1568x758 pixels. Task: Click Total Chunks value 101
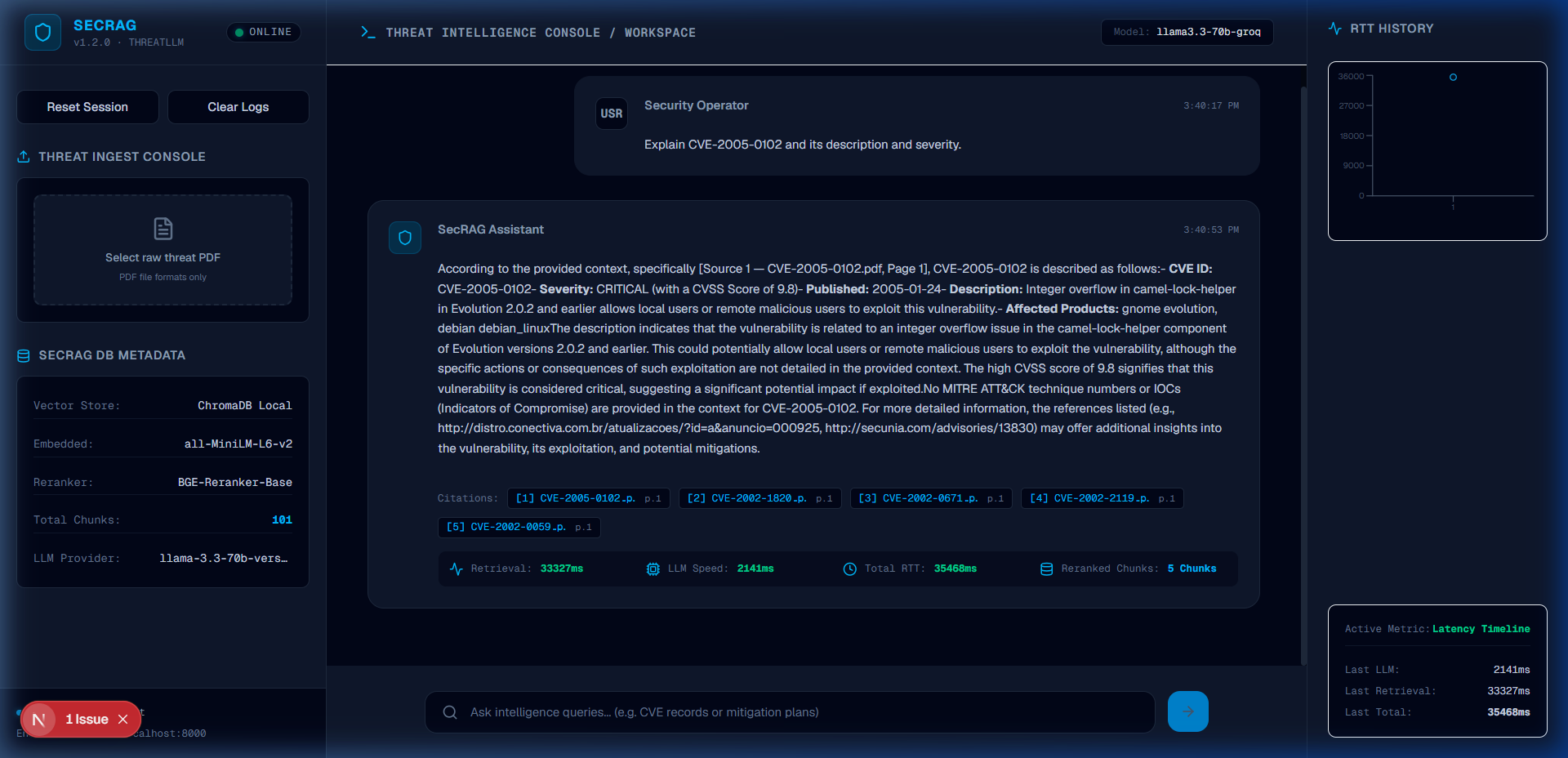282,520
